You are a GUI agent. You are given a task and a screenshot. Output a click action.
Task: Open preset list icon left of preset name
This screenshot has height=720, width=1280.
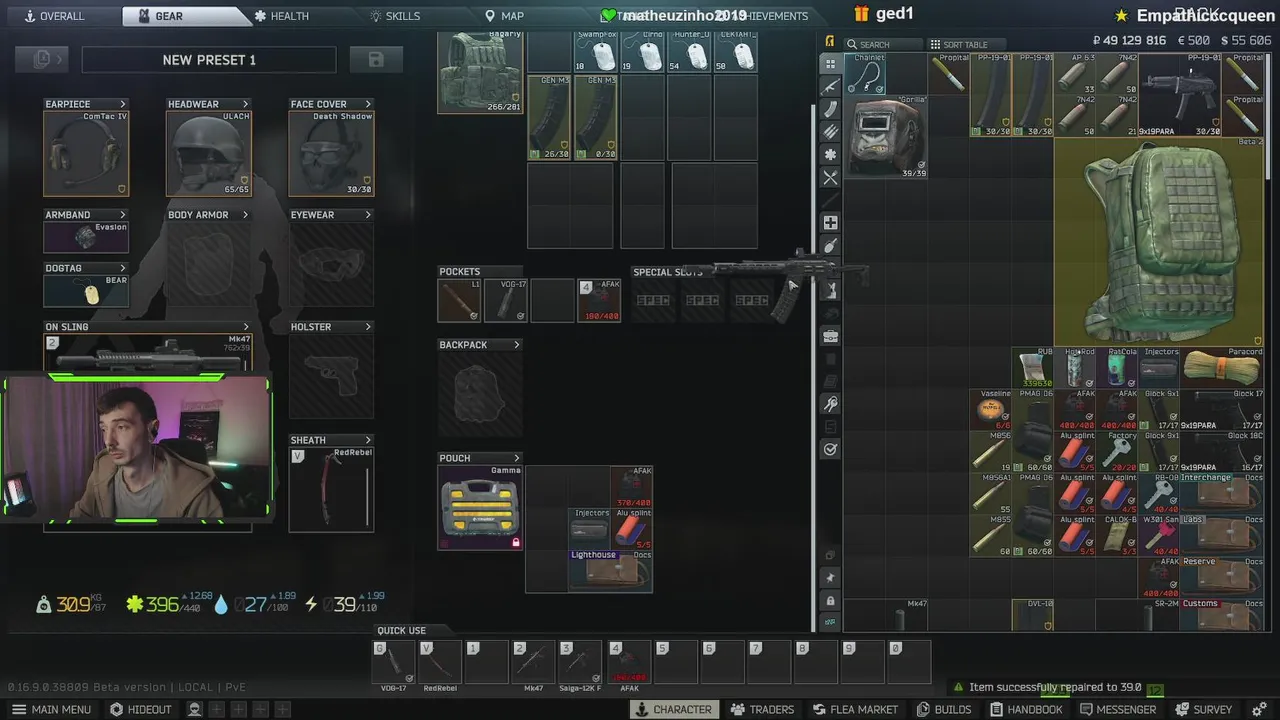pos(41,60)
